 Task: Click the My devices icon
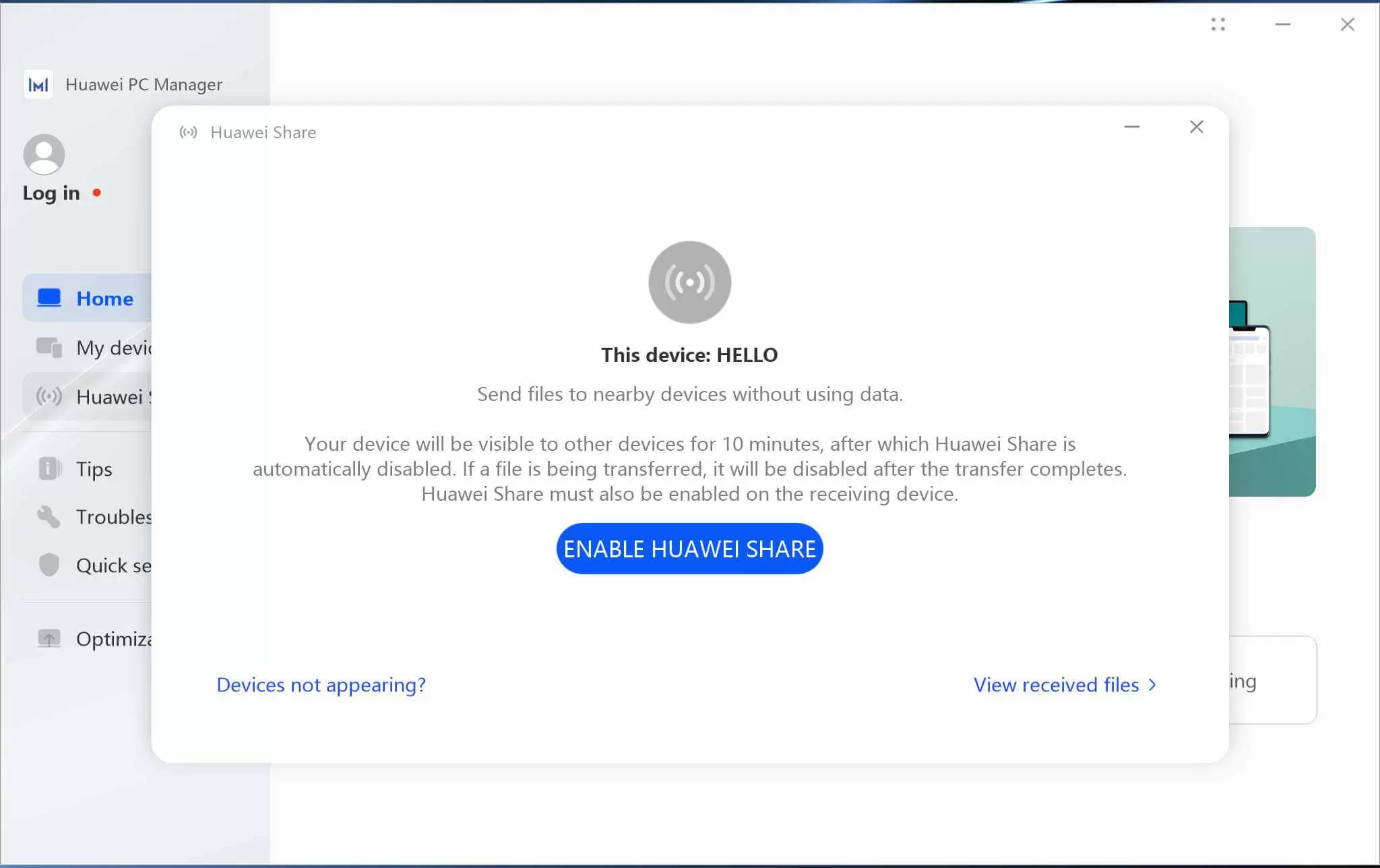(49, 348)
